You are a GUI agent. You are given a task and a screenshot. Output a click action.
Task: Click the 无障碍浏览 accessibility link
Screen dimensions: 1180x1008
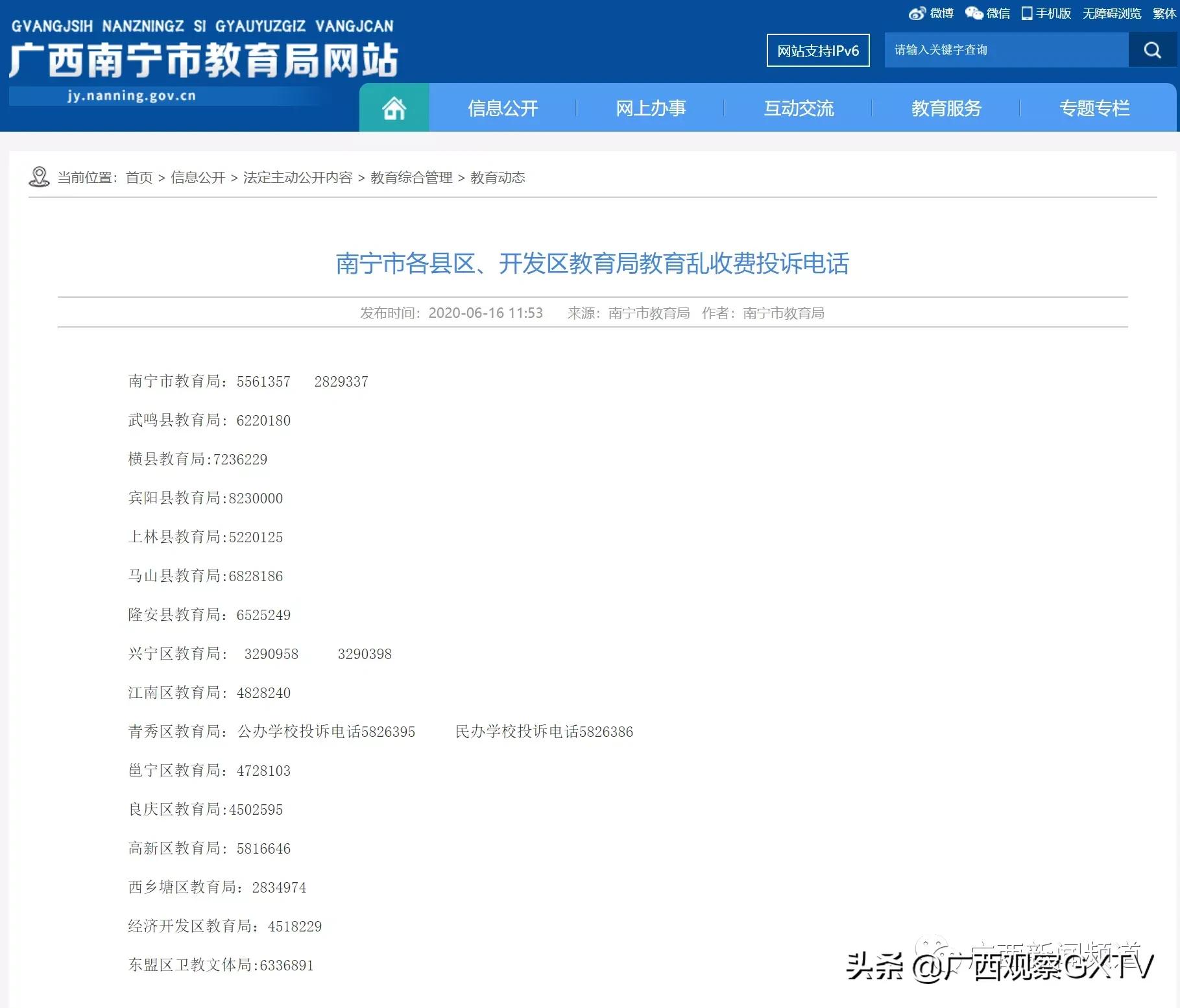[1111, 14]
